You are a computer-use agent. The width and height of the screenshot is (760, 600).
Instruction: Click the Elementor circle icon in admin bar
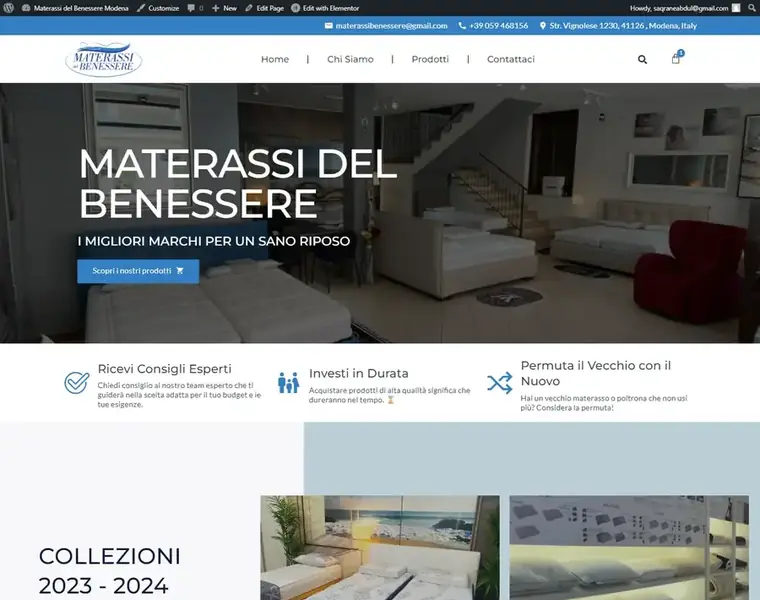click(295, 8)
